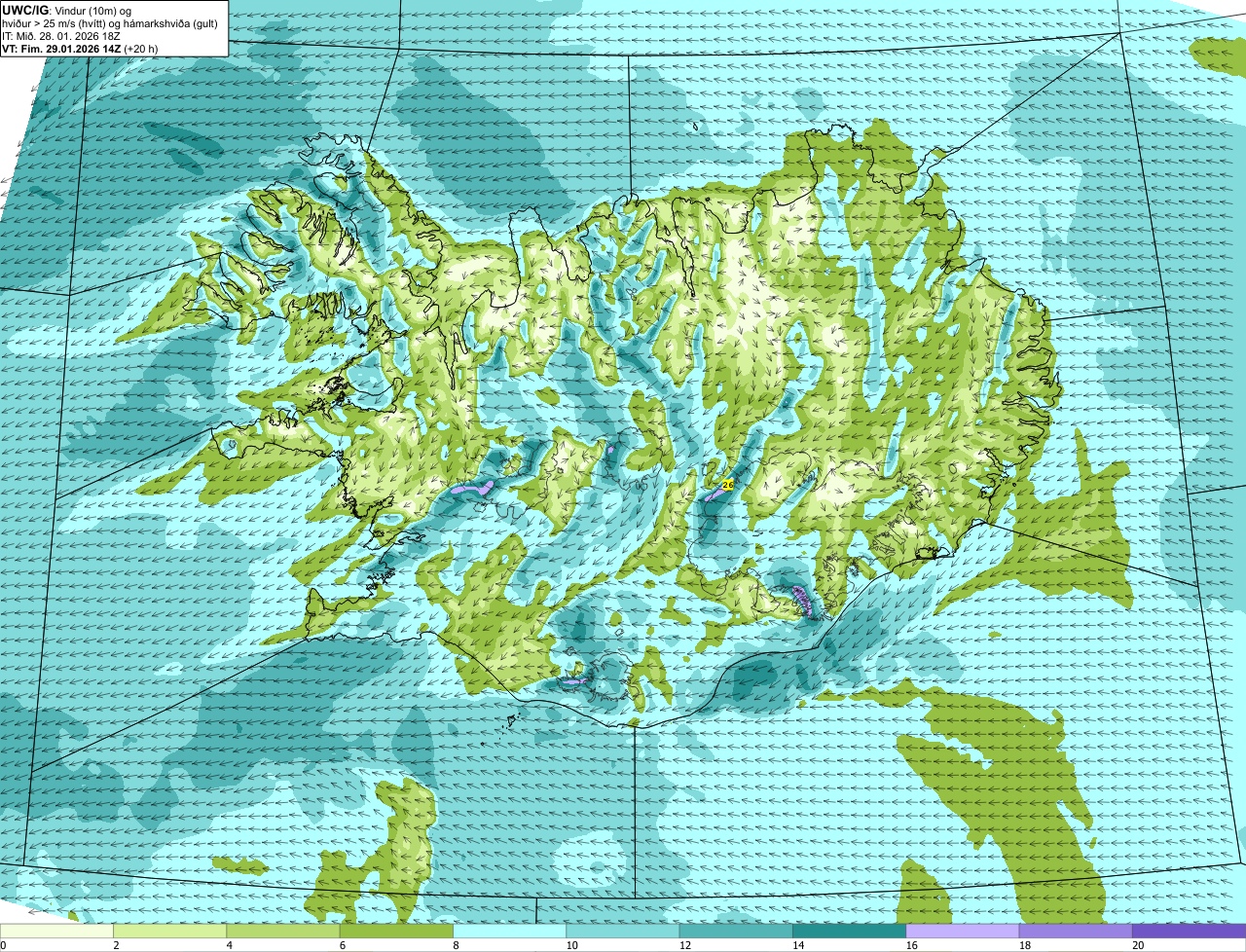The image size is (1246, 952).
Task: Click the 'VT: Fim. 29.01.2026 14Z (+20 h)' line
Action: [x=80, y=48]
